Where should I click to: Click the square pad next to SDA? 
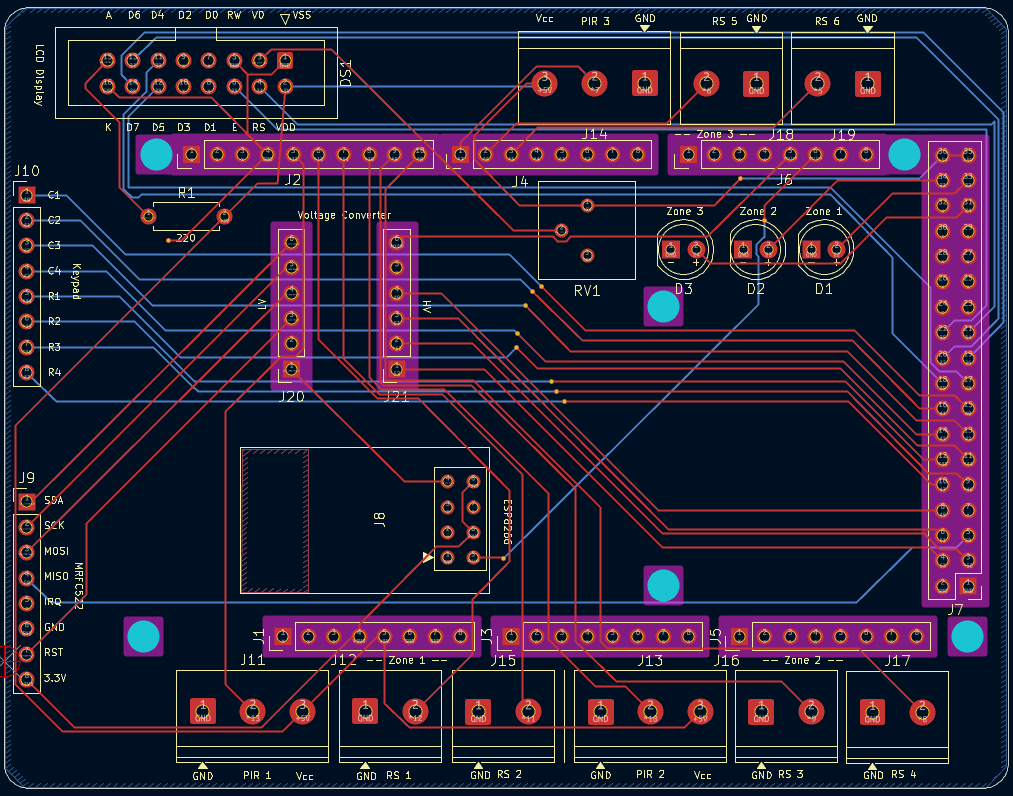(26, 501)
